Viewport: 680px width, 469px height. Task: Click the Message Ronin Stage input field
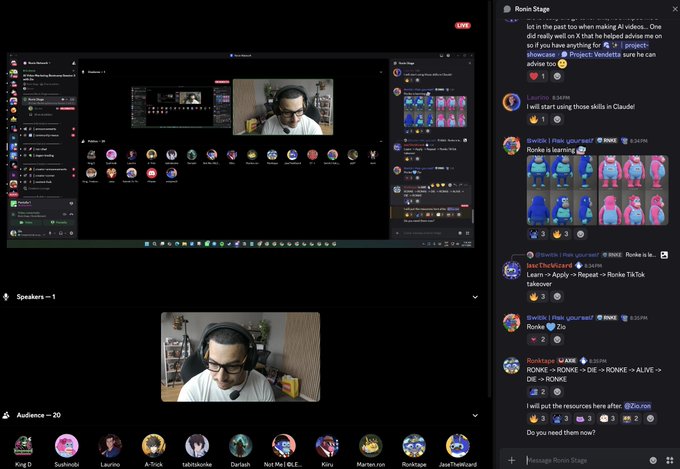click(585, 460)
